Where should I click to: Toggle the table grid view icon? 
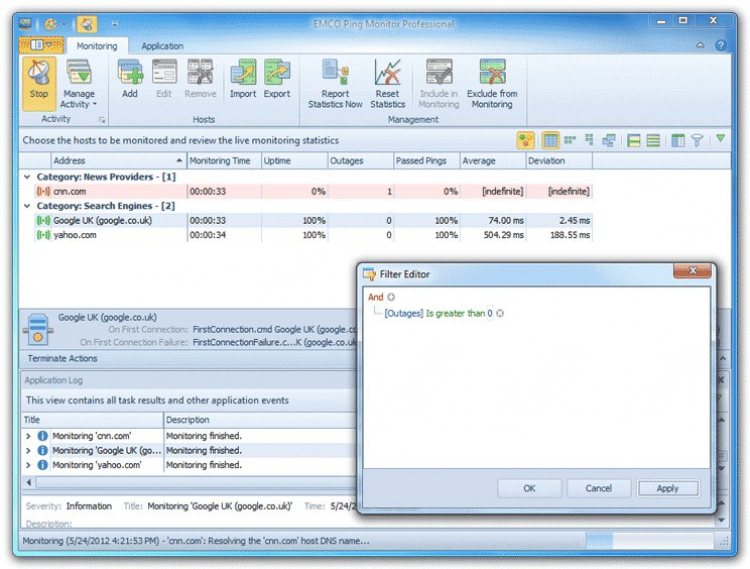[x=550, y=141]
